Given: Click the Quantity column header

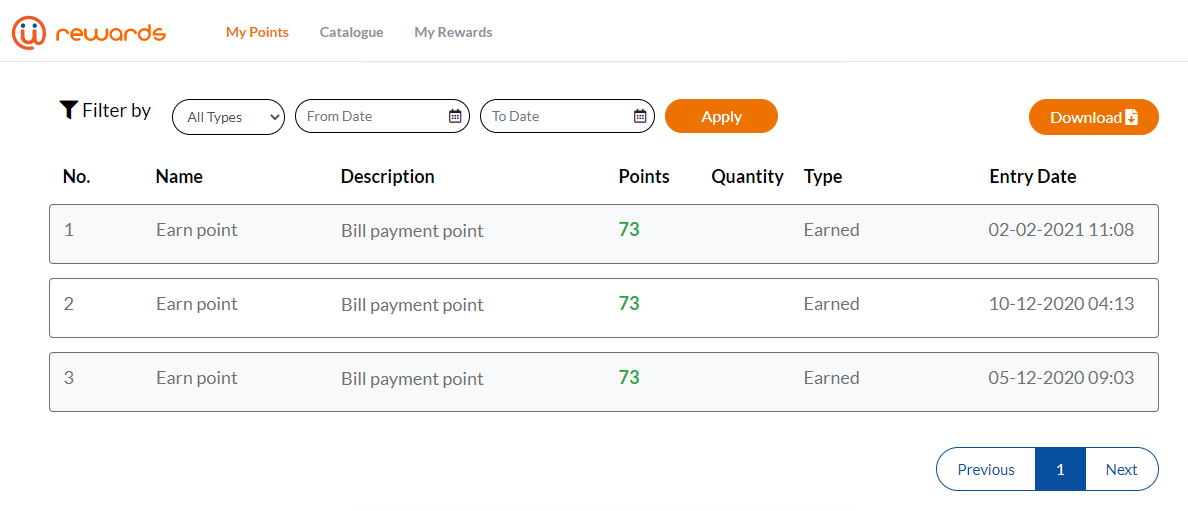Looking at the screenshot, I should 747,177.
